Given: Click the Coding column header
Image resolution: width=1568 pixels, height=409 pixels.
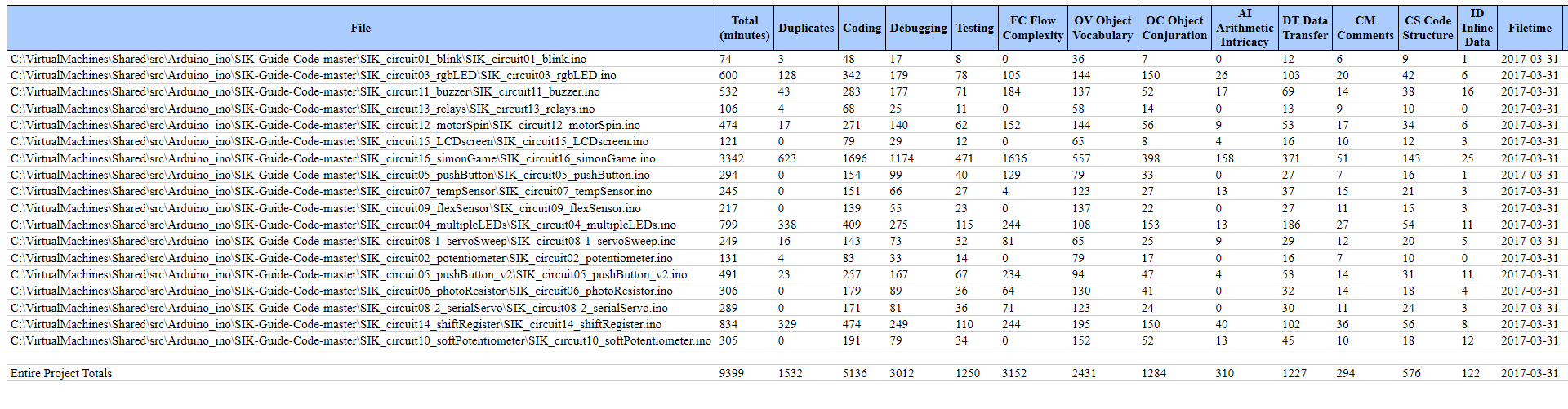Looking at the screenshot, I should point(862,28).
